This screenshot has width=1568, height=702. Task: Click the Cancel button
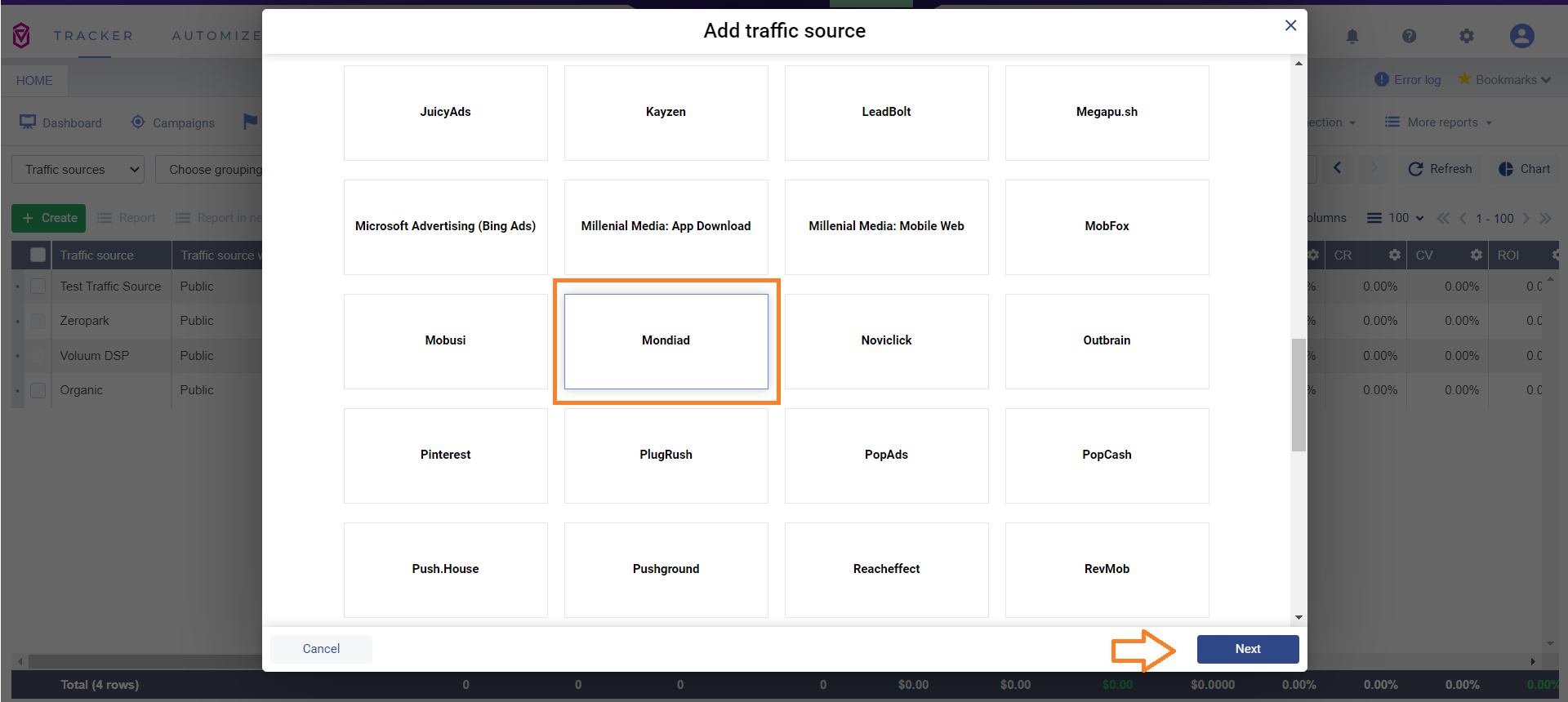click(321, 649)
